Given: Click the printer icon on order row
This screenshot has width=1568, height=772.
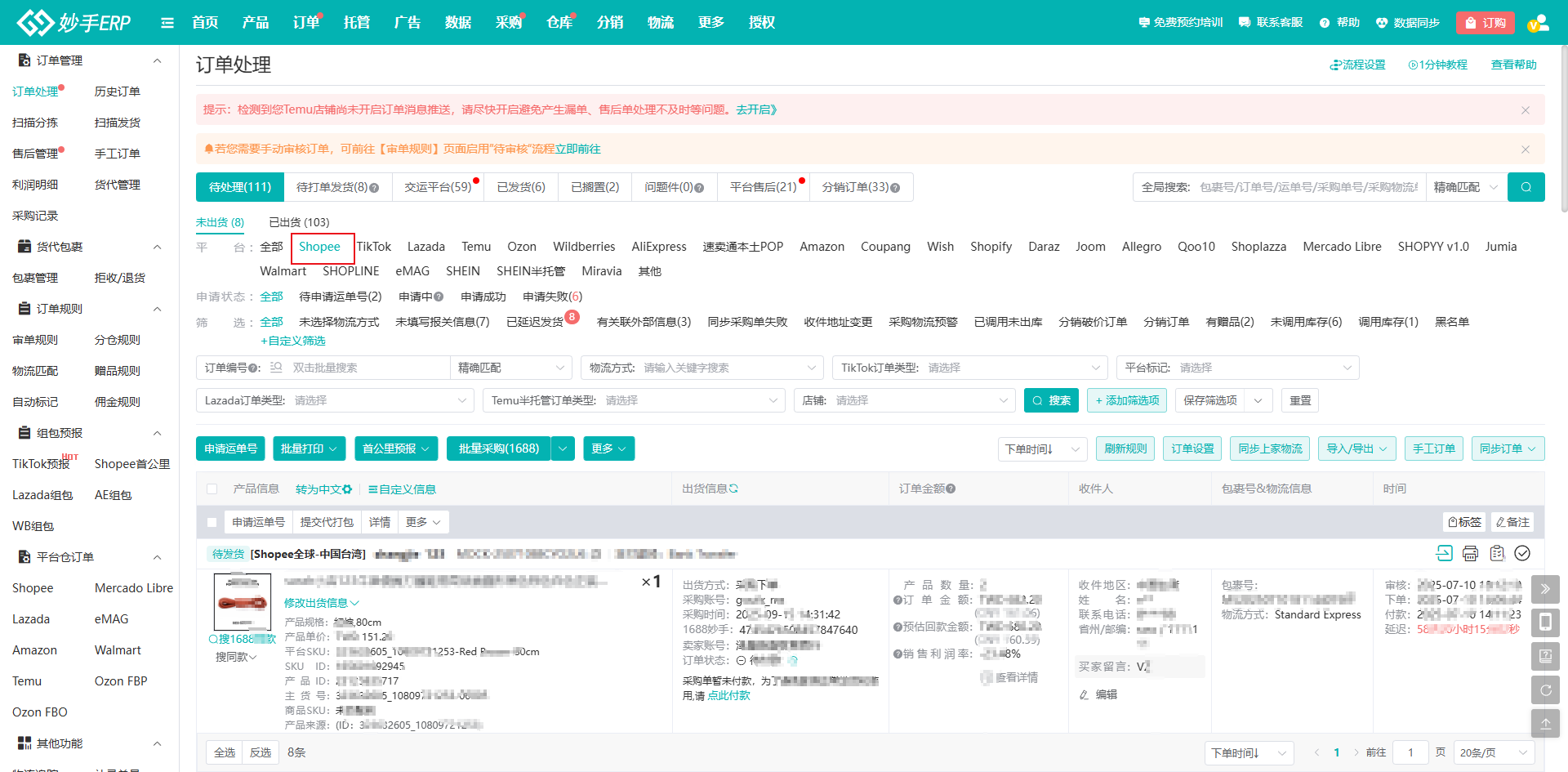Looking at the screenshot, I should [x=1470, y=554].
